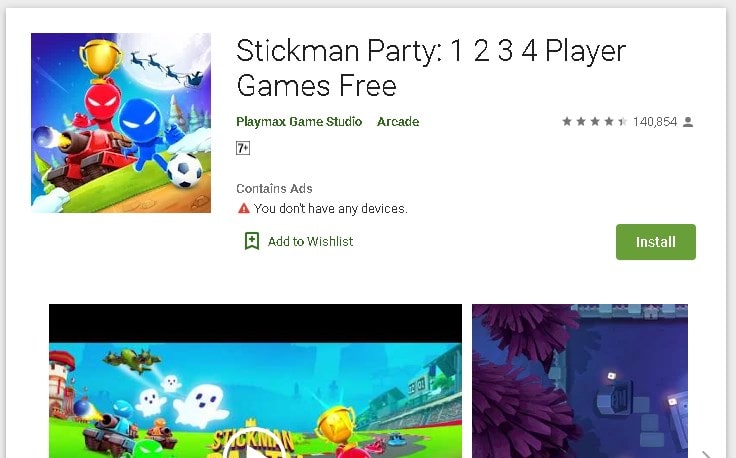736x458 pixels.
Task: Click the Add to Wishlist bookmark icon
Action: 252,241
